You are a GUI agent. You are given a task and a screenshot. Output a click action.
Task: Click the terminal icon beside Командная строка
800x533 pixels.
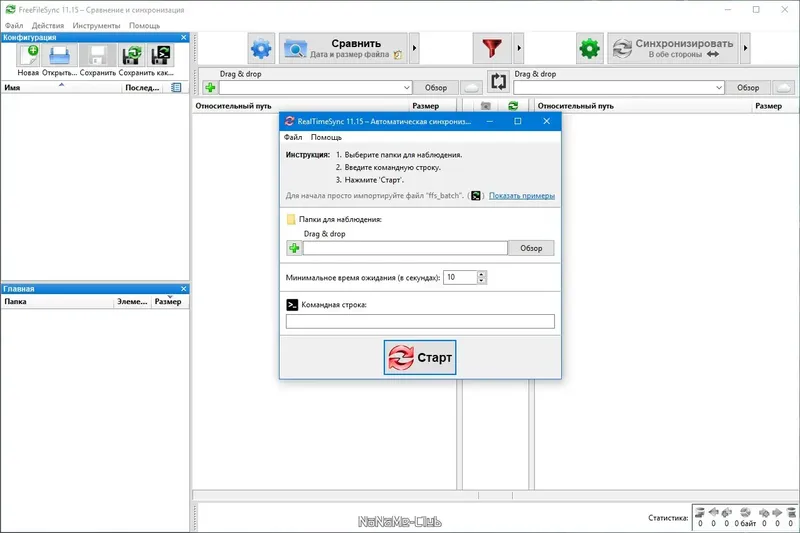tap(292, 304)
